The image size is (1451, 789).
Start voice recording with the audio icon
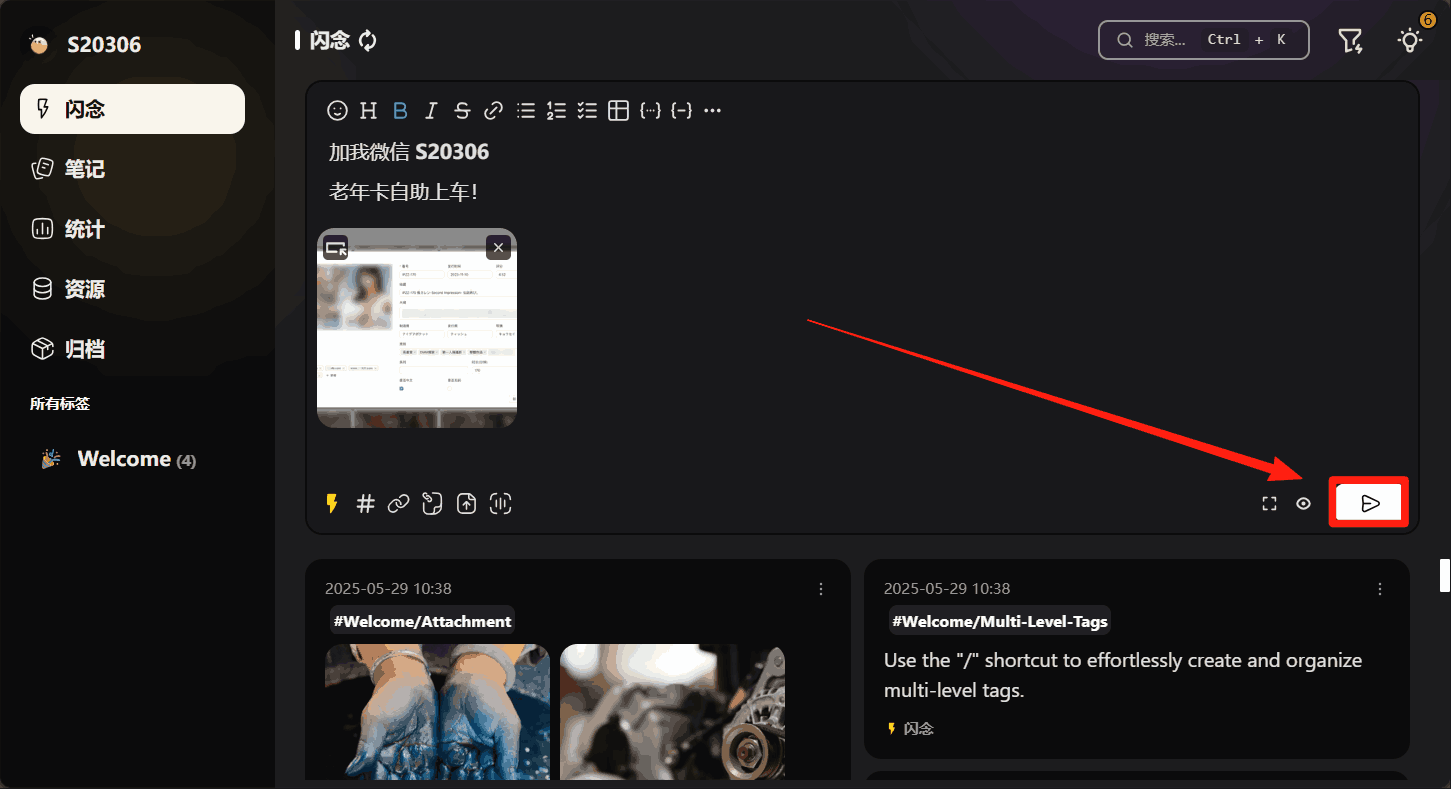[500, 504]
